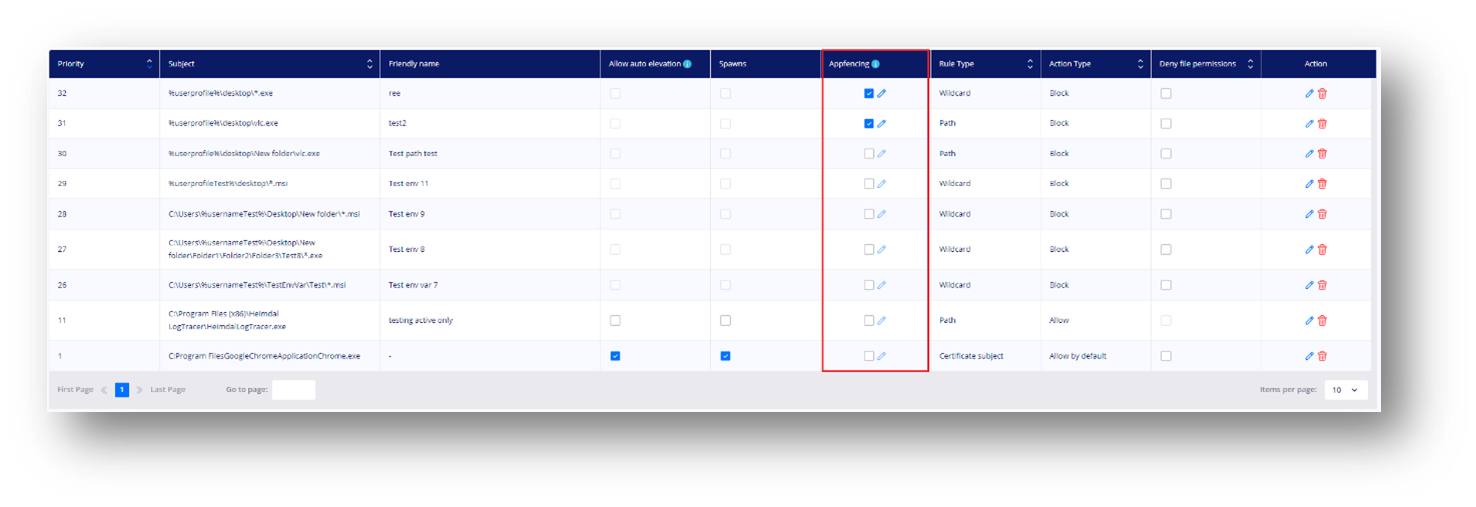Image resolution: width=1476 pixels, height=507 pixels.
Task: Edit the 'test2' rule via Action pencil
Action: (x=1309, y=124)
